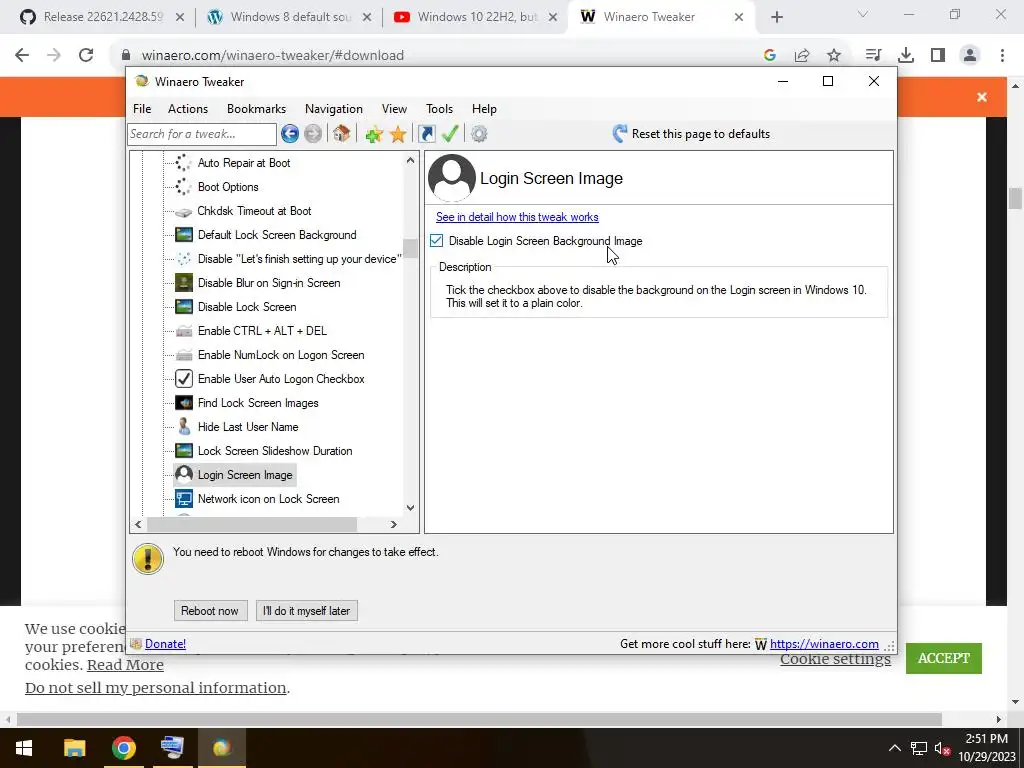Open the Help menu
The height and width of the screenshot is (768, 1024).
point(484,109)
